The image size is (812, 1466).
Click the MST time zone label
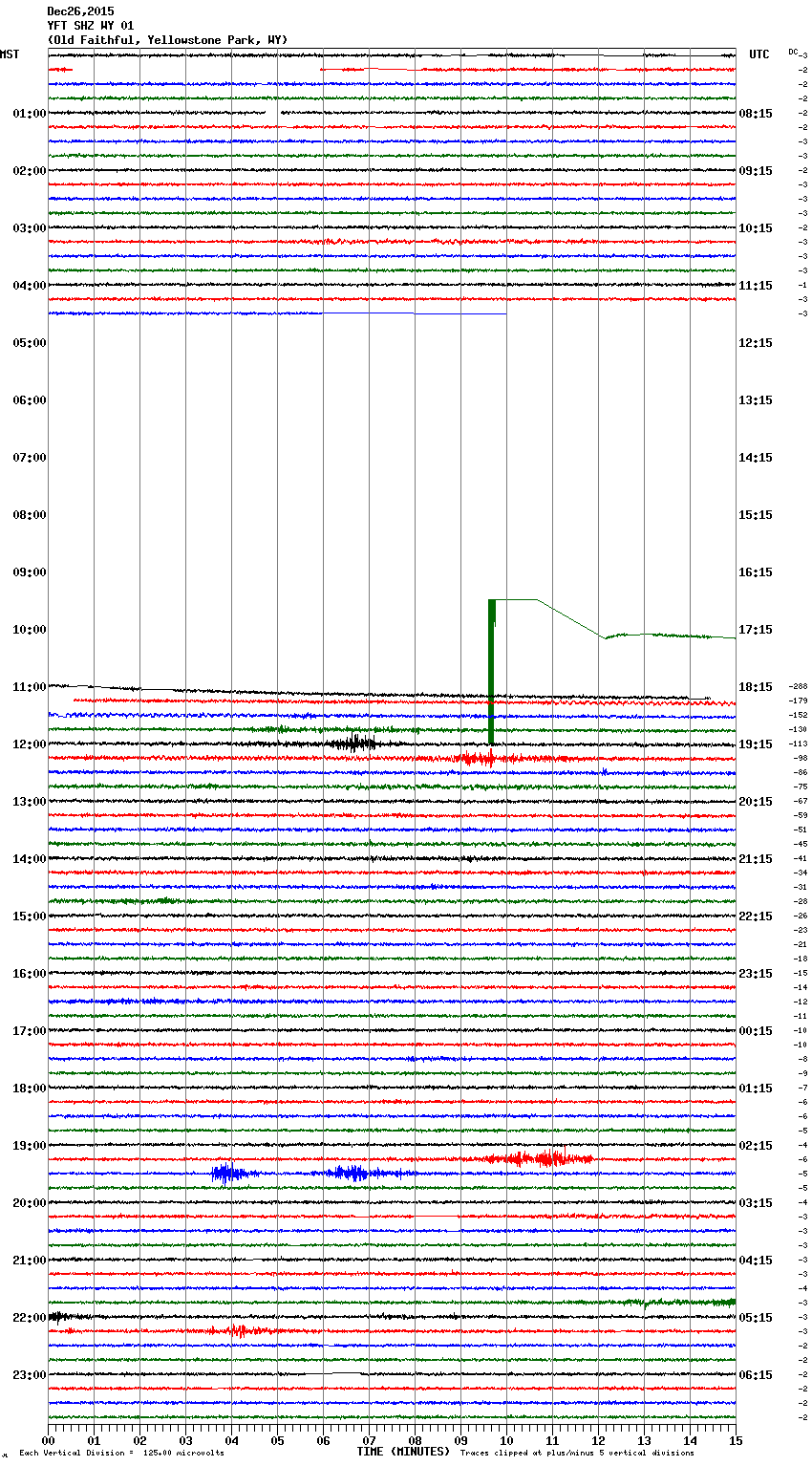[10, 54]
